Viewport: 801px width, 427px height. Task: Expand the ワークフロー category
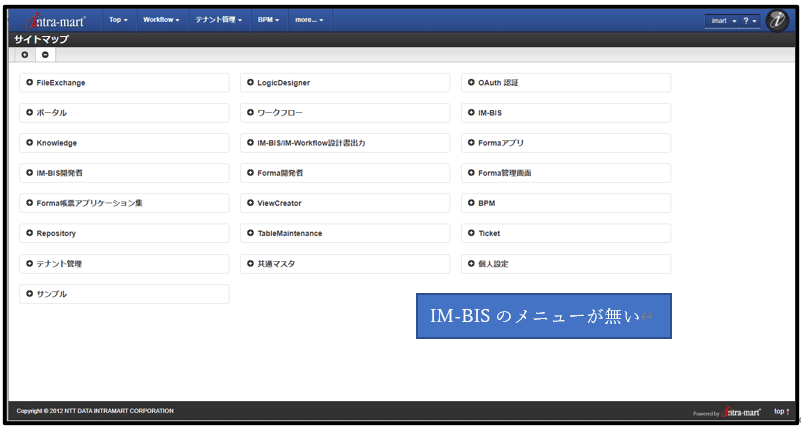(x=345, y=113)
